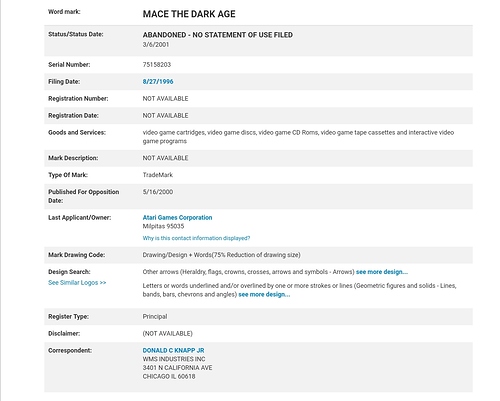Click the published date 5/16/2000
This screenshot has width=500, height=401.
pyautogui.click(x=158, y=192)
